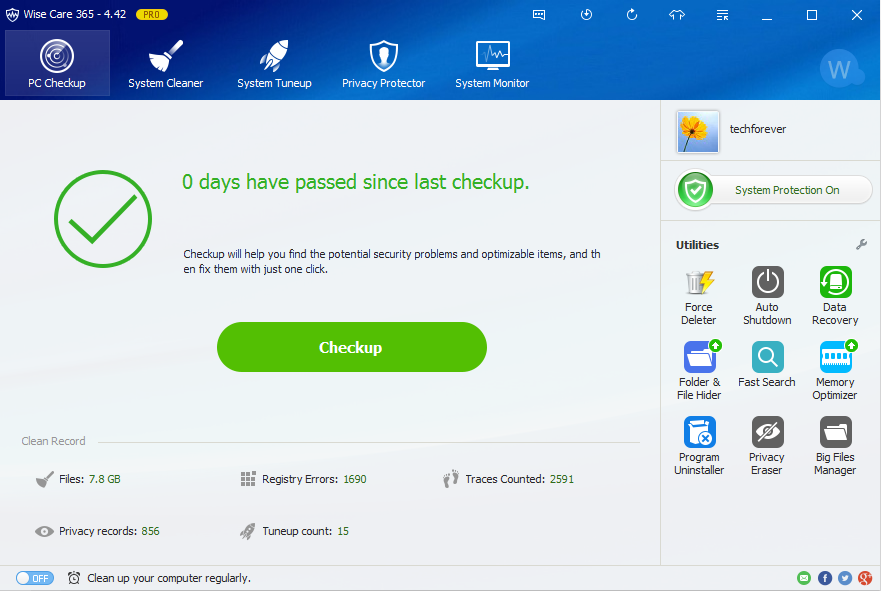
Task: Launch Fast Search utility
Action: point(767,365)
